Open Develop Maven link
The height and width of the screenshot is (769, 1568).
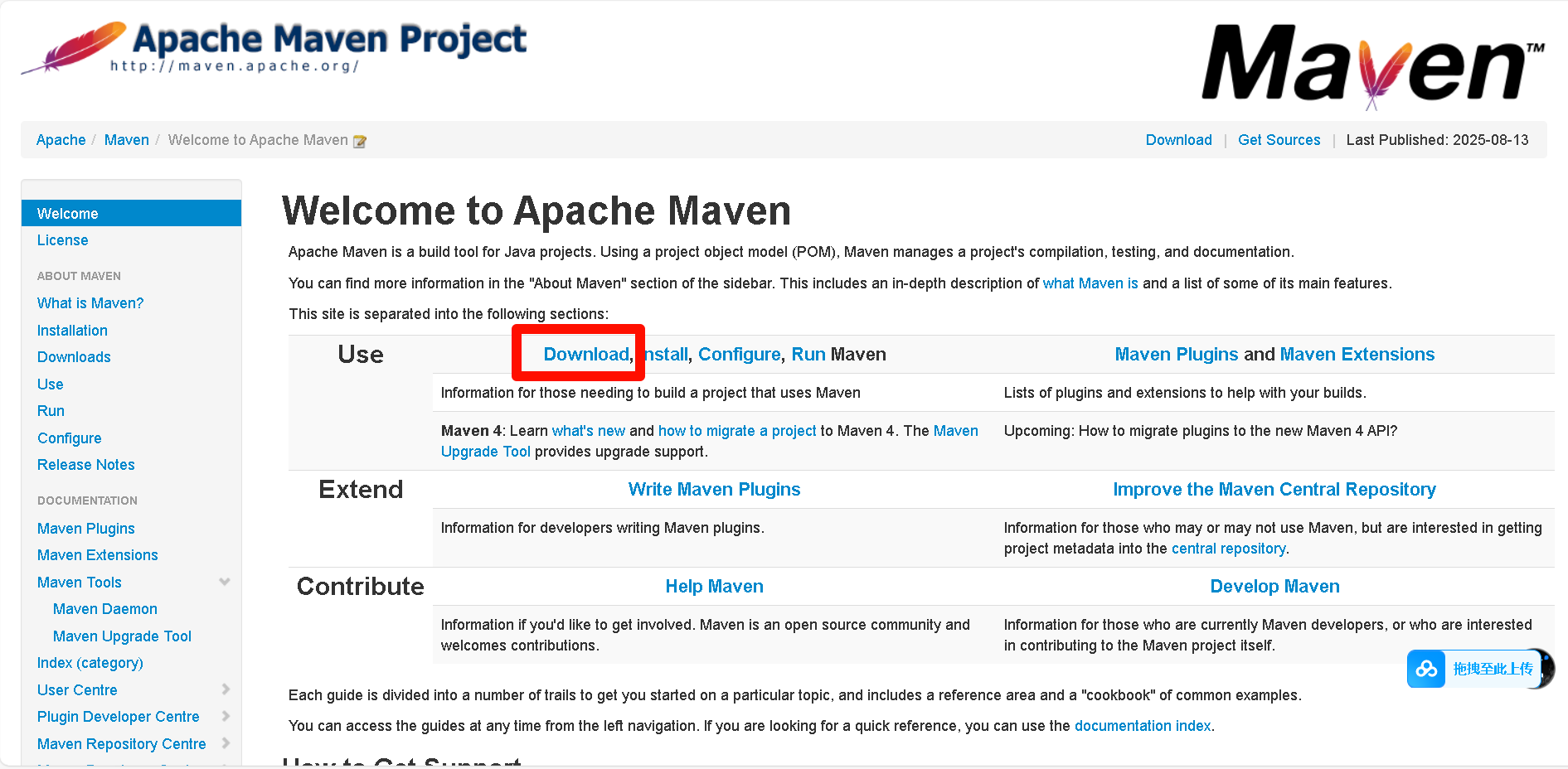pyautogui.click(x=1274, y=587)
